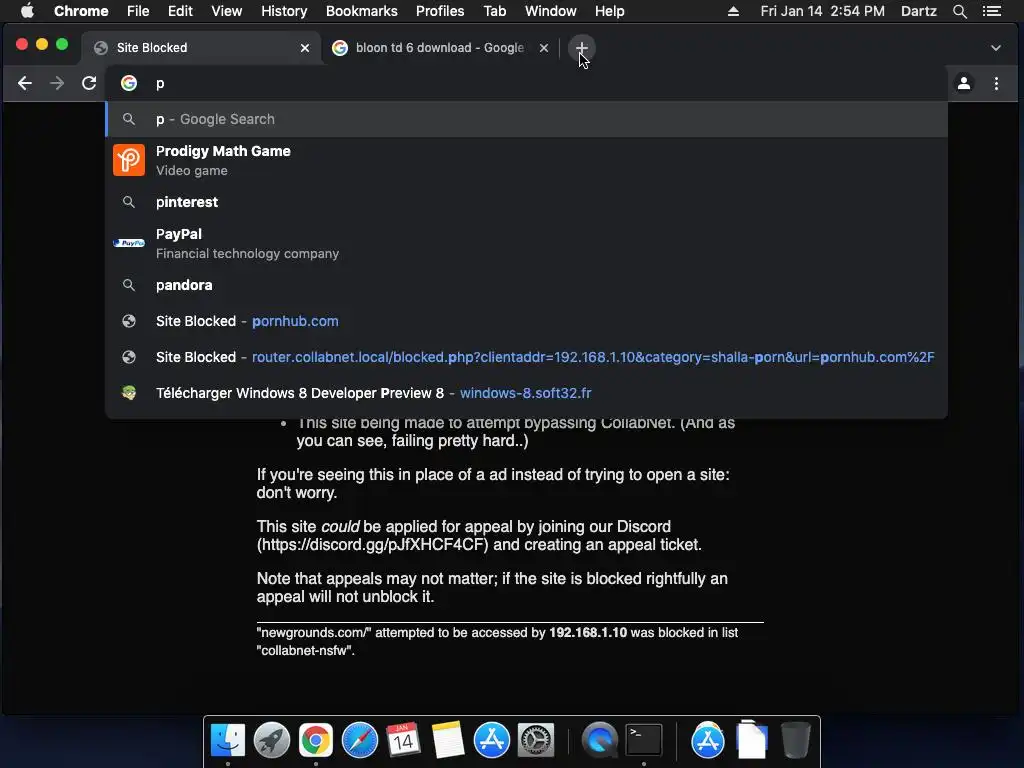Select the pandora search suggestion
The width and height of the screenshot is (1024, 768).
click(526, 285)
